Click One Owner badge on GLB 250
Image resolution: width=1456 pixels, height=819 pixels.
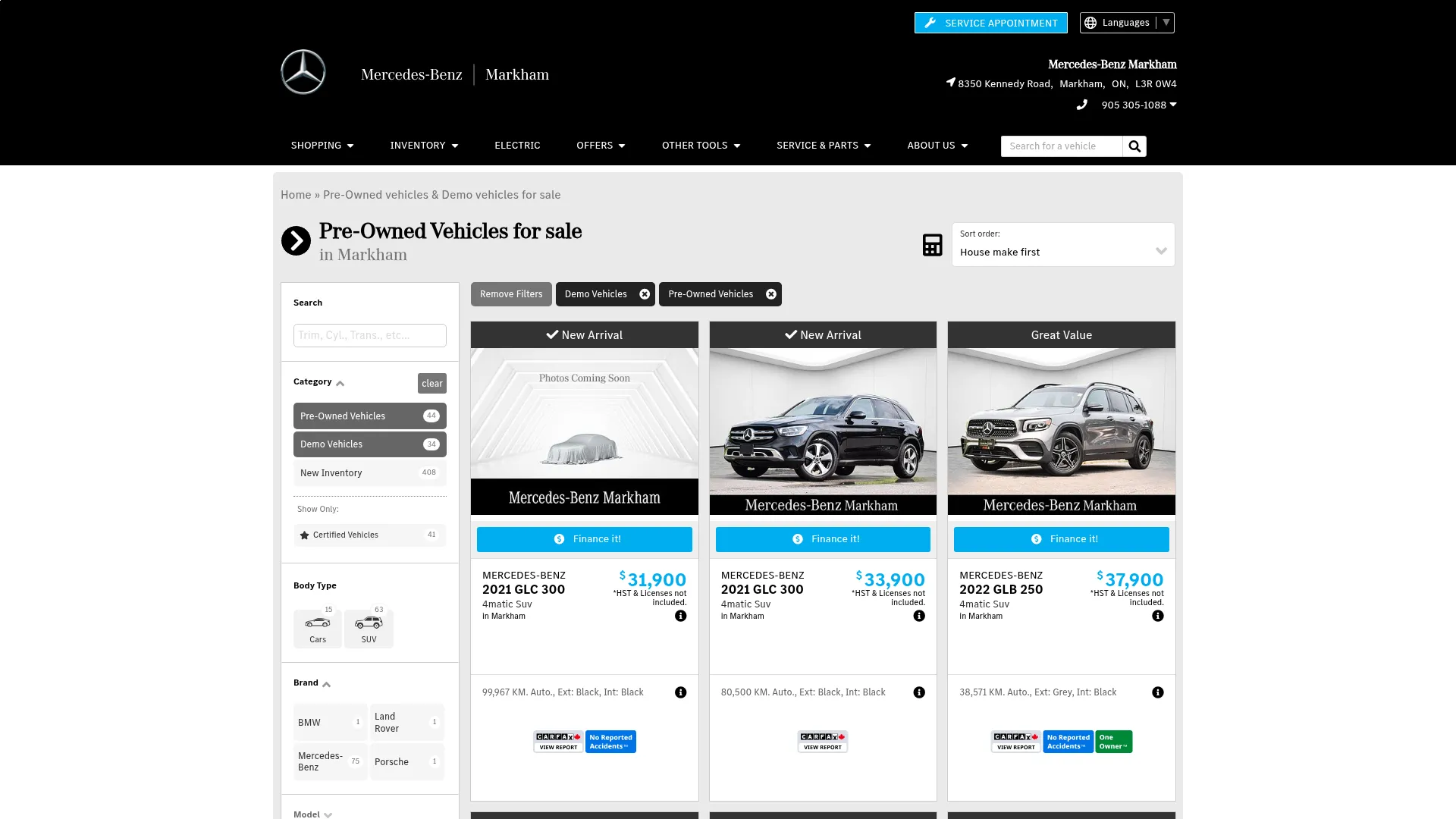coord(1114,742)
